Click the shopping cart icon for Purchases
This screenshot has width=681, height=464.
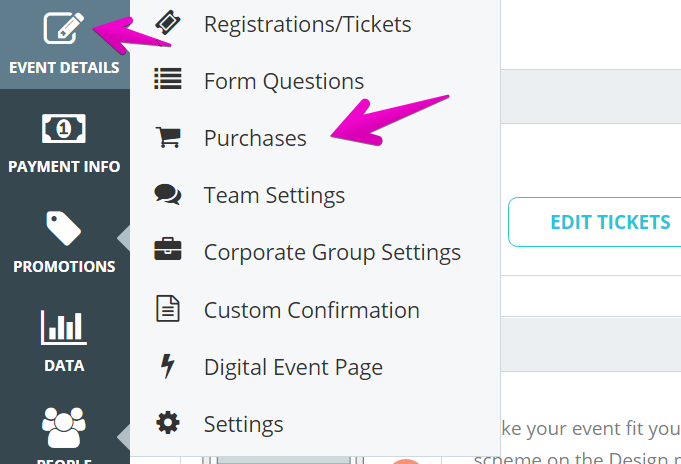pos(168,137)
